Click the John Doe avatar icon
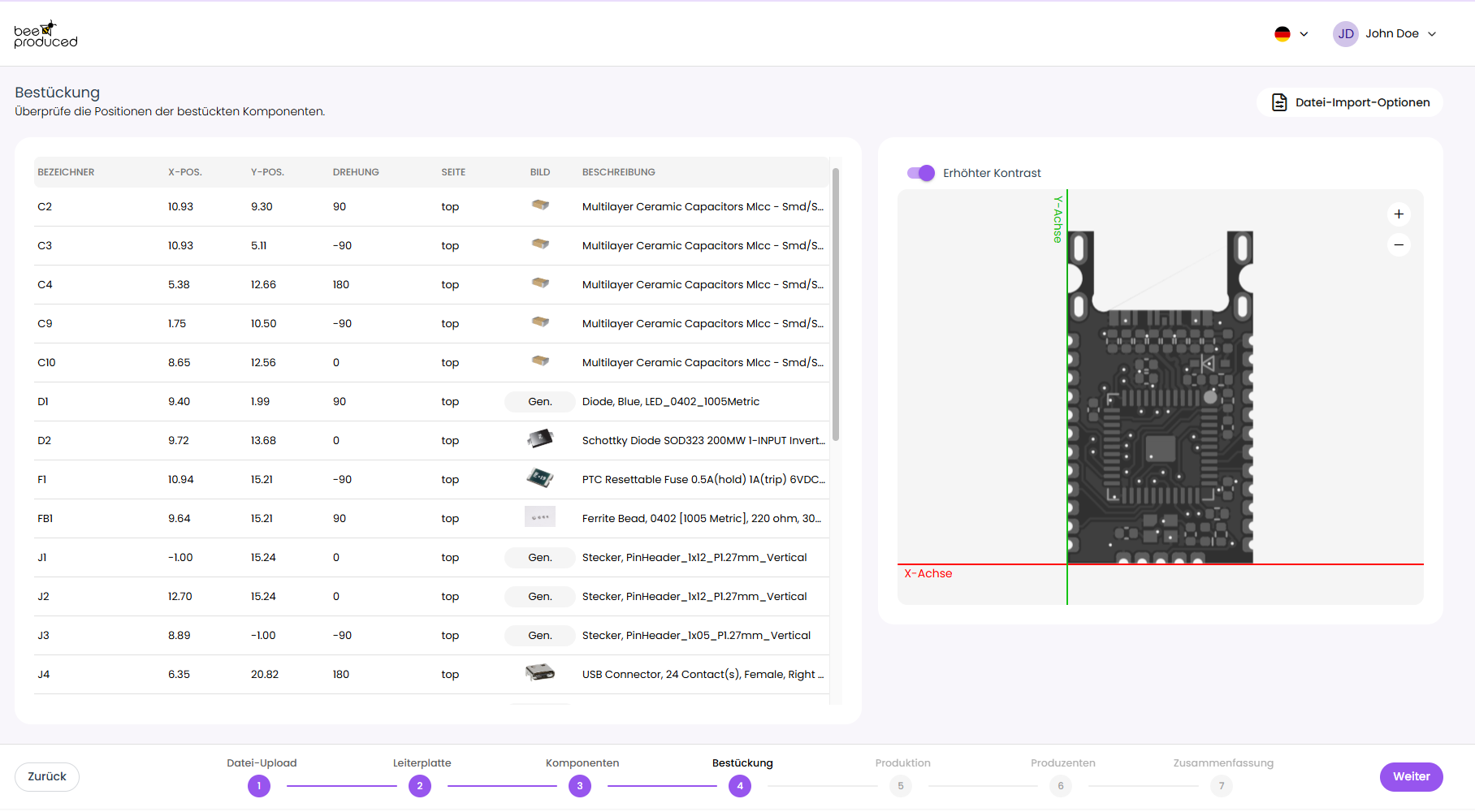Screen dimensions: 1475x812 (x=1345, y=34)
